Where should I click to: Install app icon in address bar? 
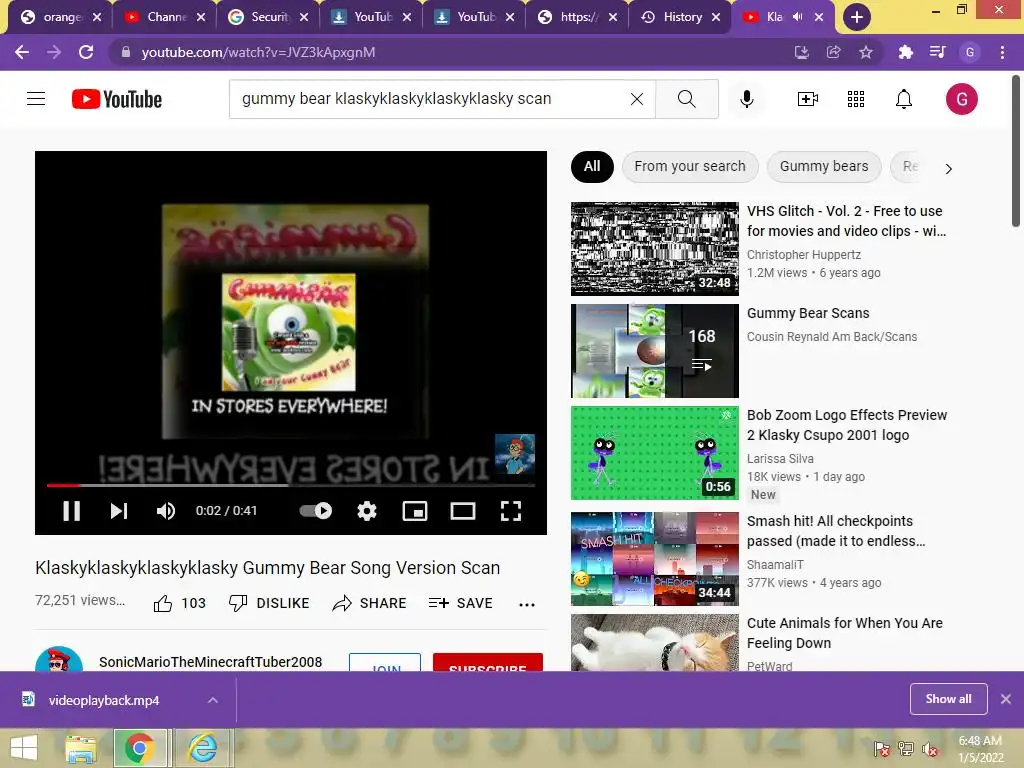801,52
